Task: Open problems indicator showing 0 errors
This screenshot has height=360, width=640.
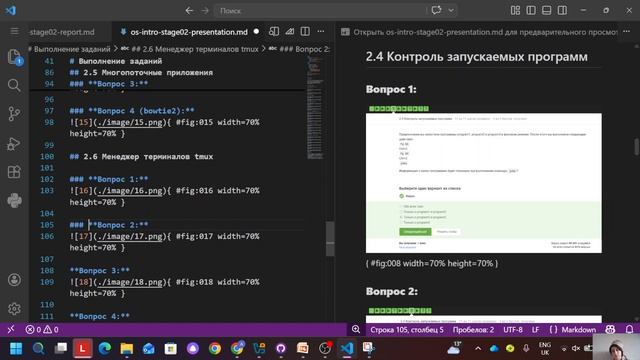Action: pyautogui.click(x=42, y=329)
